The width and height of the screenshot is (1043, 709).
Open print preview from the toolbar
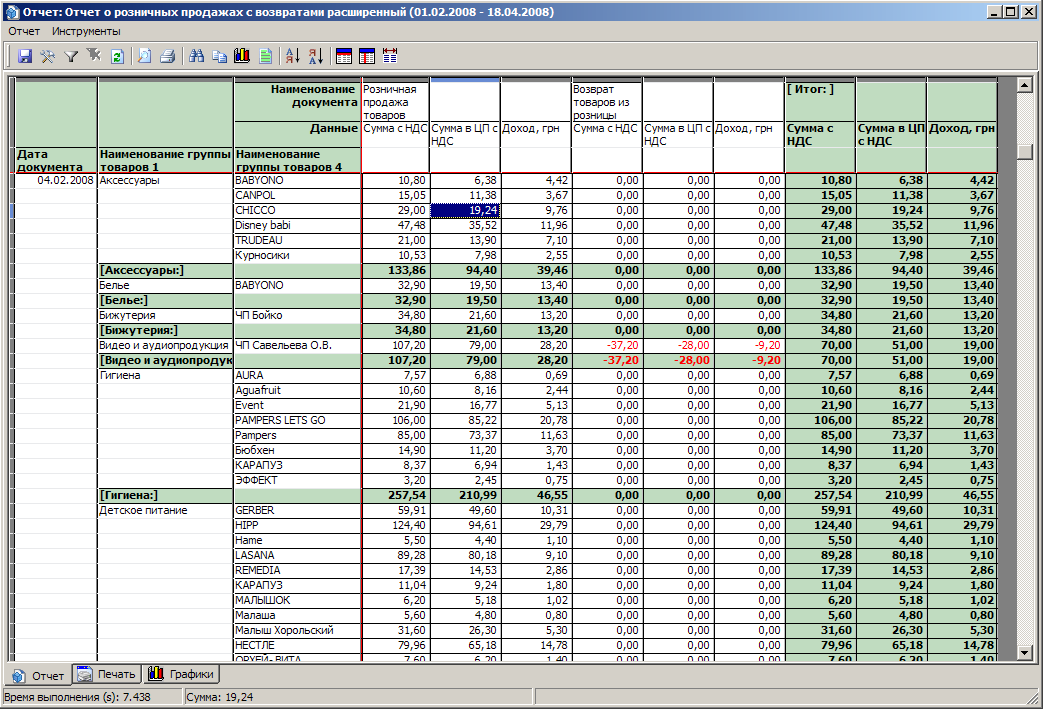[146, 57]
